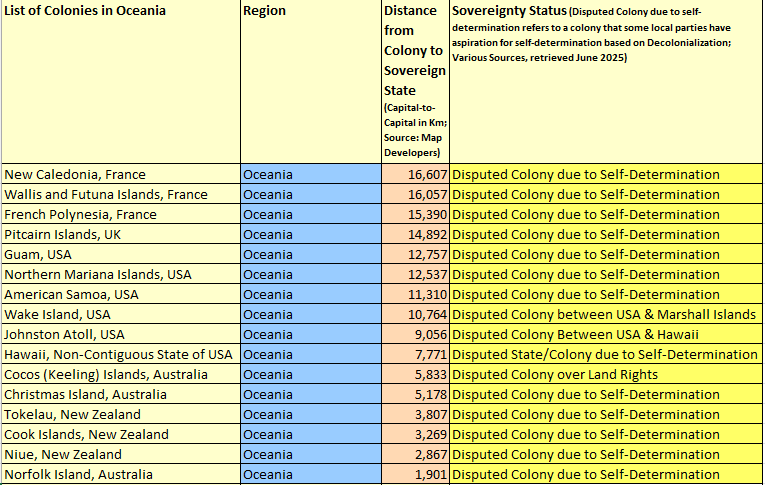Select the Sovereignty Status cell for Pitcairn Islands

606,234
